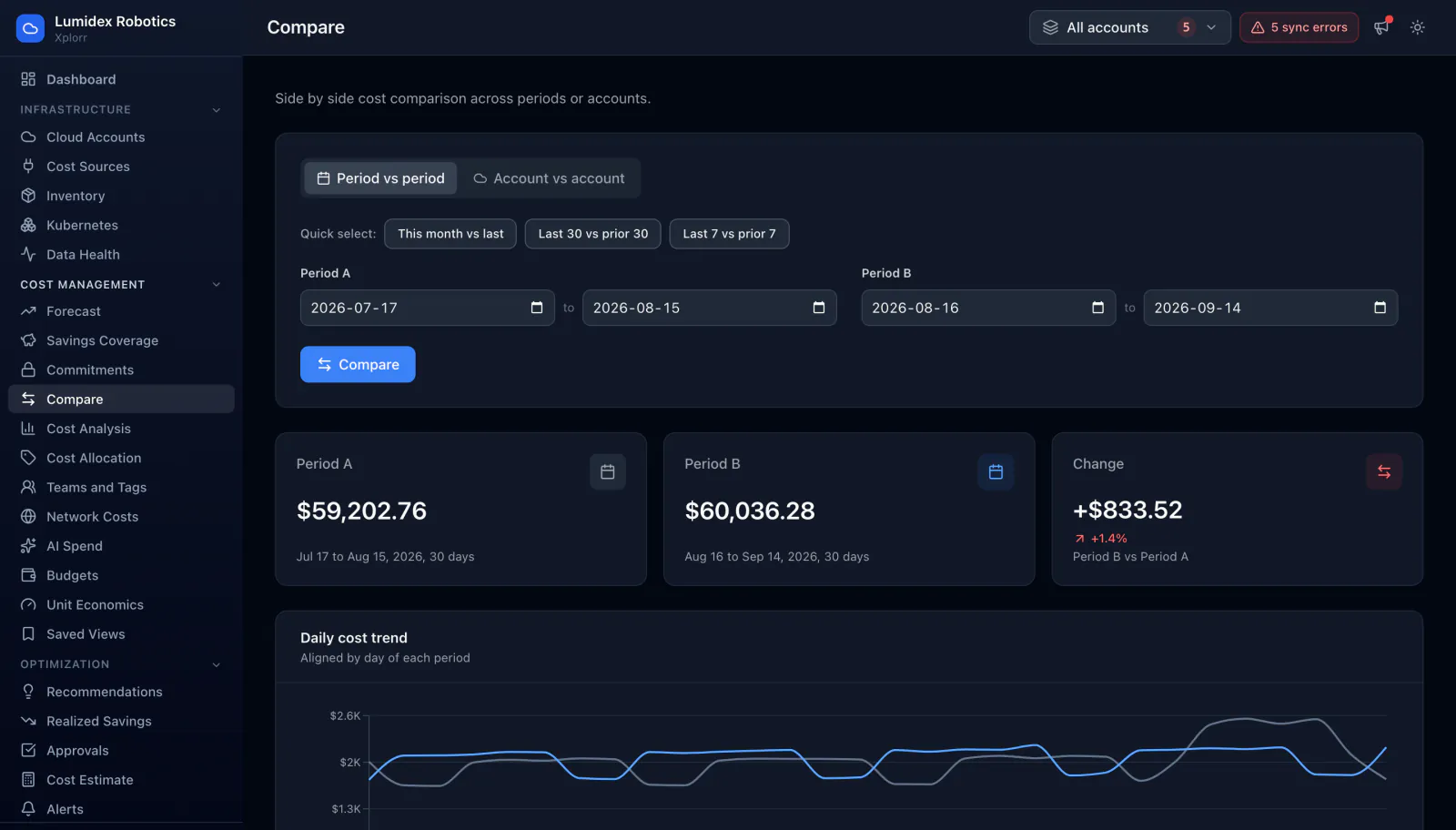Click the Teams and Tags people icon

click(x=28, y=487)
